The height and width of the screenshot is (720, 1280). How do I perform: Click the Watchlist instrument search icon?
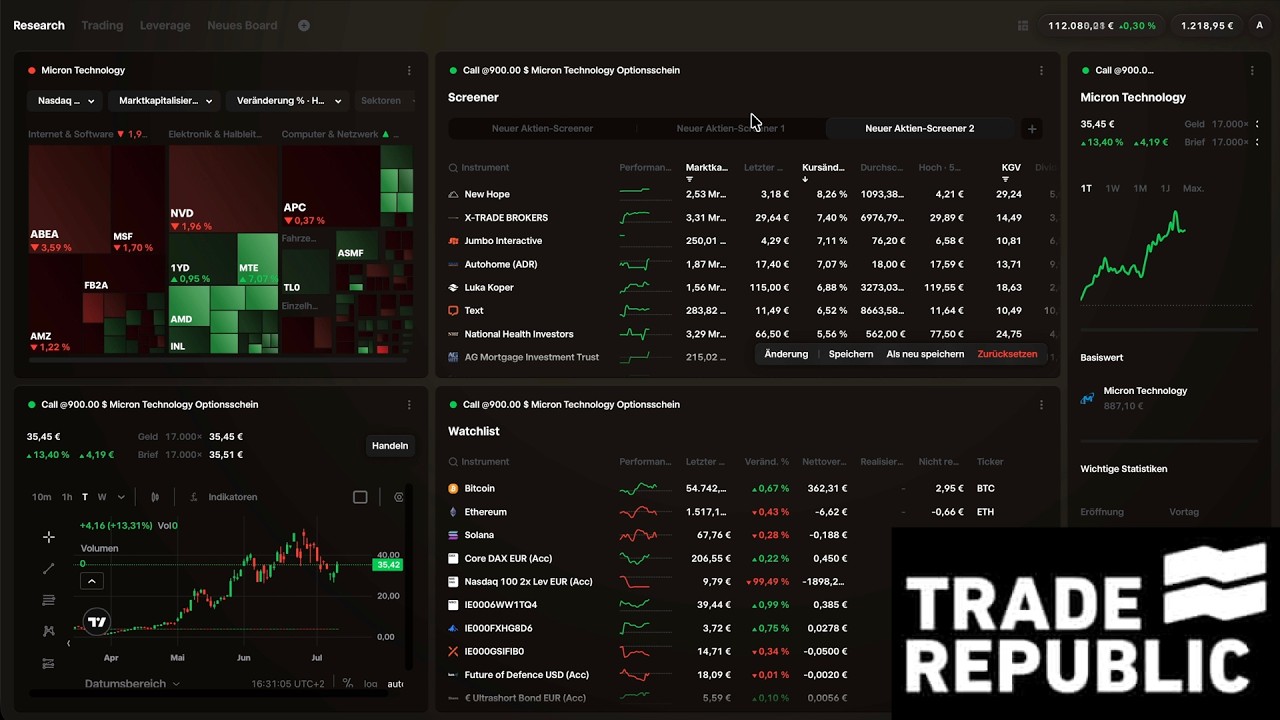point(453,462)
